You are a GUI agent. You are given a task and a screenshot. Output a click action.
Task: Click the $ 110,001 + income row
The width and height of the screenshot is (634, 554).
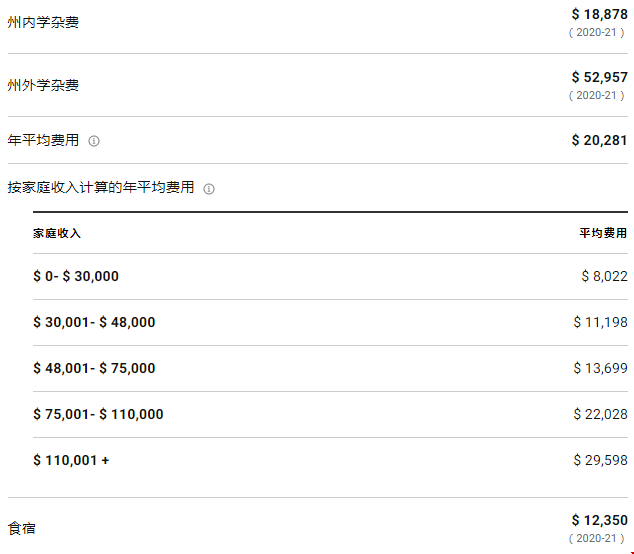[x=330, y=461]
